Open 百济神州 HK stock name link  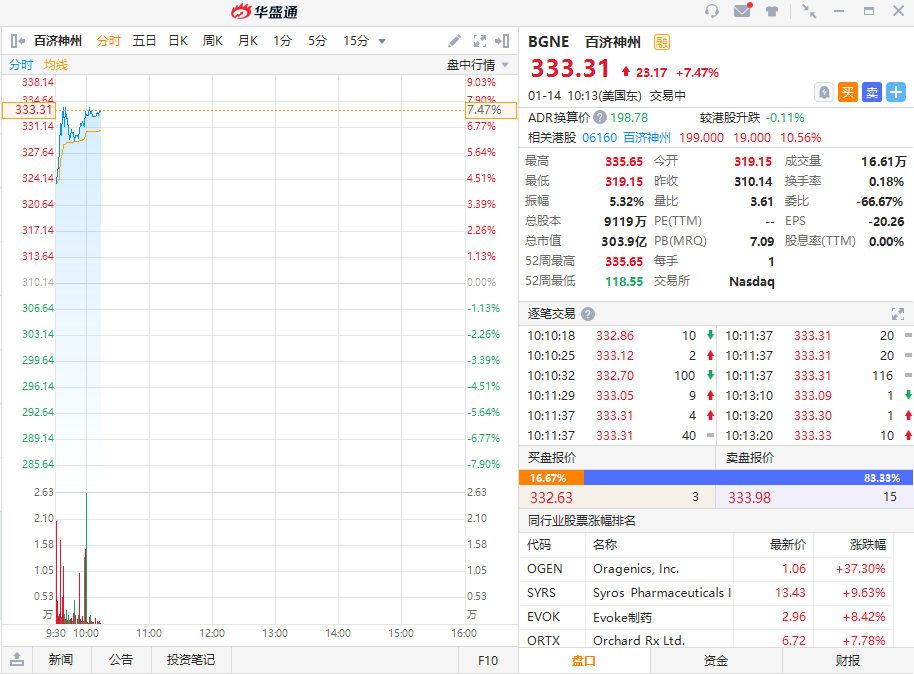pyautogui.click(x=647, y=138)
